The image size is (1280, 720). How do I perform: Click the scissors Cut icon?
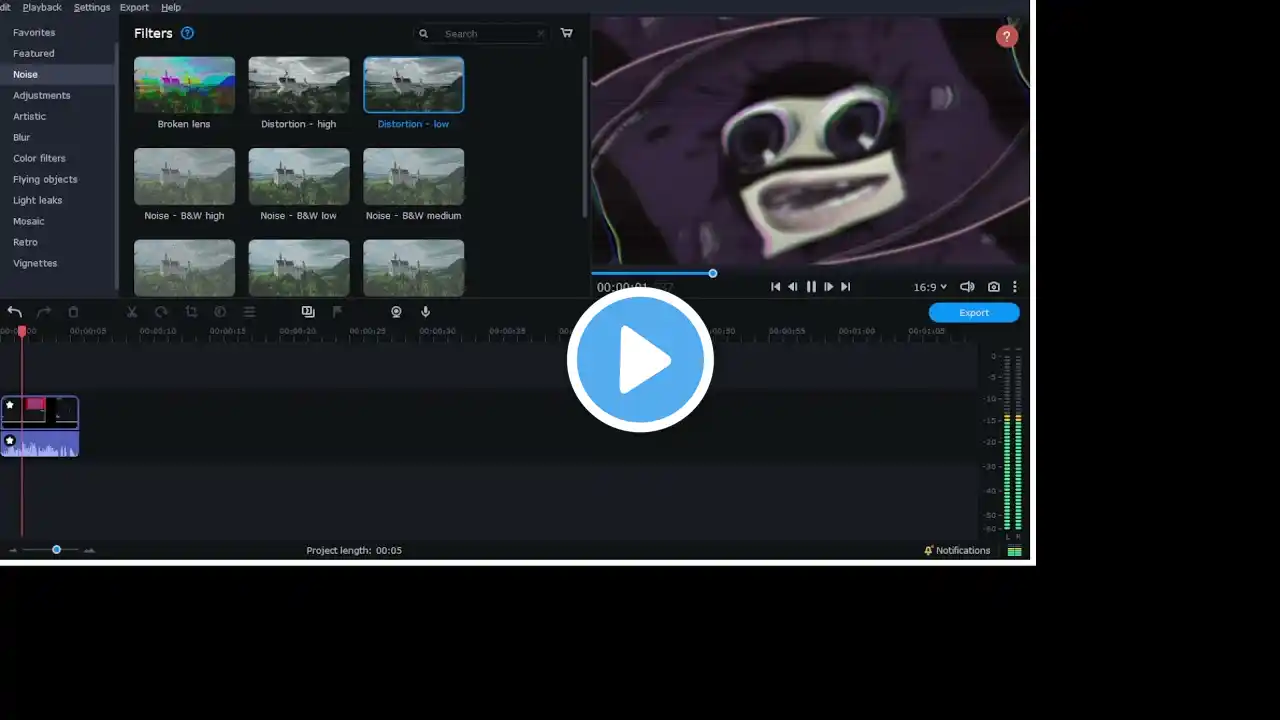pos(131,312)
